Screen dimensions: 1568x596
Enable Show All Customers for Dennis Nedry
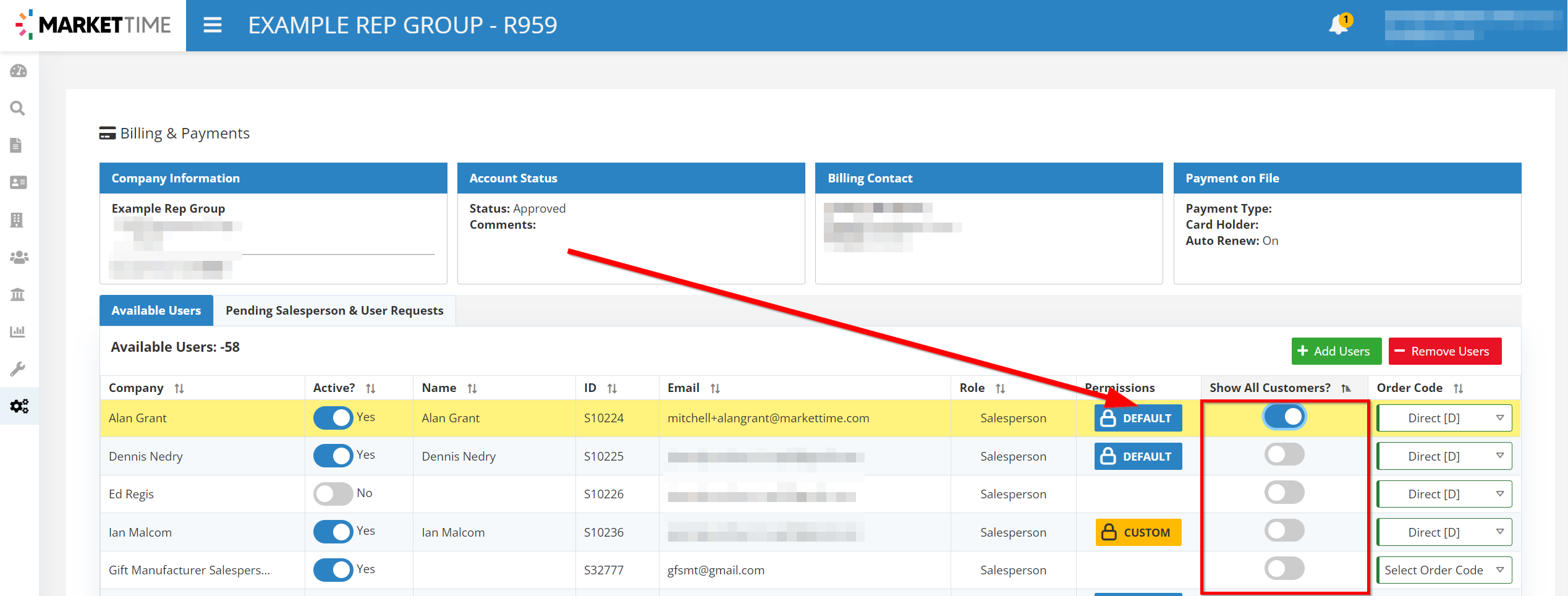point(1284,455)
